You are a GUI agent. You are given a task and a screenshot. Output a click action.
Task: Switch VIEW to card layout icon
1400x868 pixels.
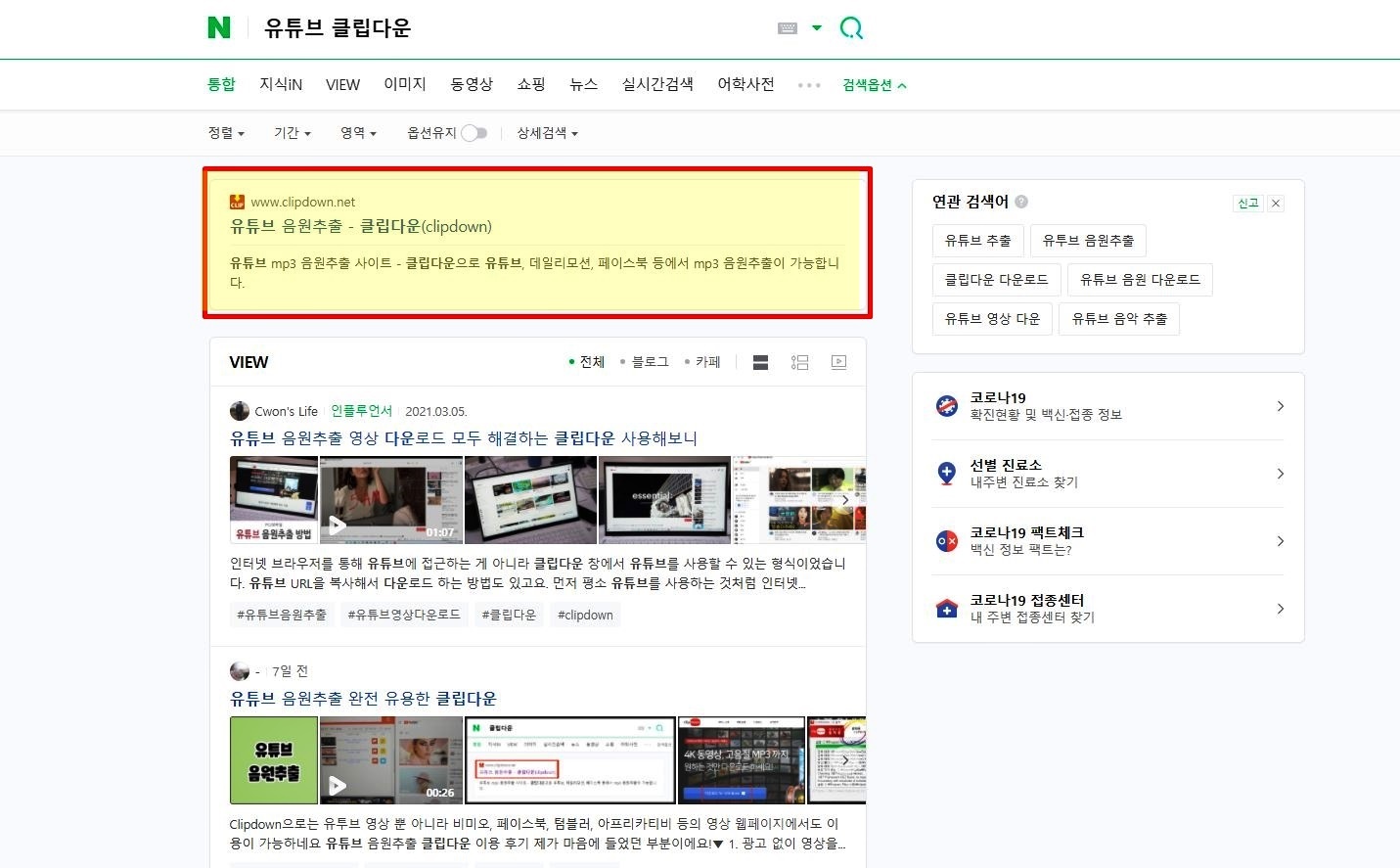(761, 362)
